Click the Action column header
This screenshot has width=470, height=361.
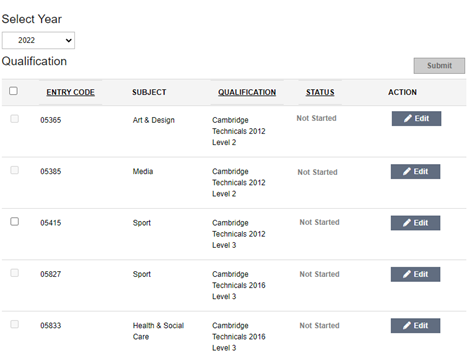[402, 92]
